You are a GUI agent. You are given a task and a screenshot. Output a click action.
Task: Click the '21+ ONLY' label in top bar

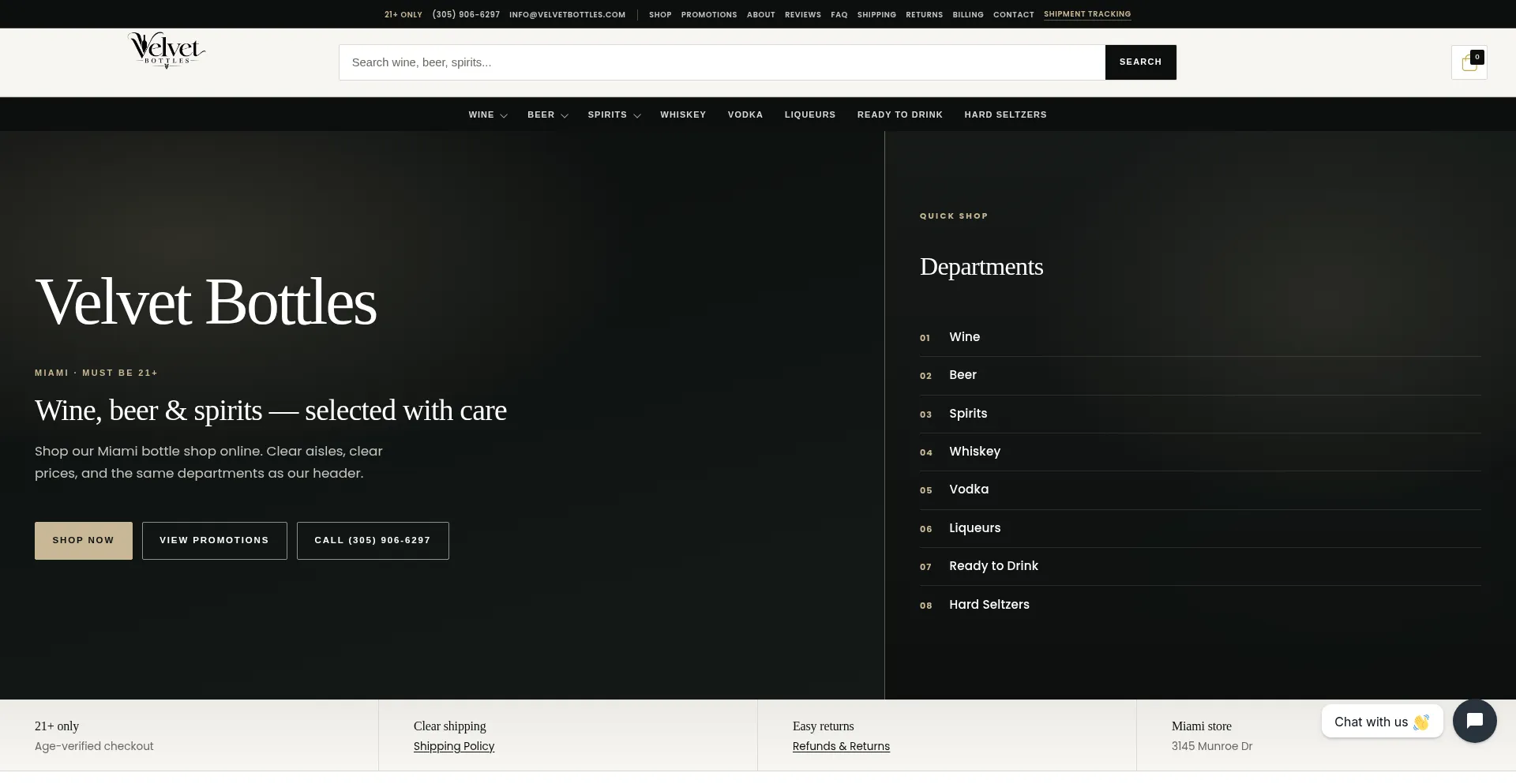tap(403, 14)
